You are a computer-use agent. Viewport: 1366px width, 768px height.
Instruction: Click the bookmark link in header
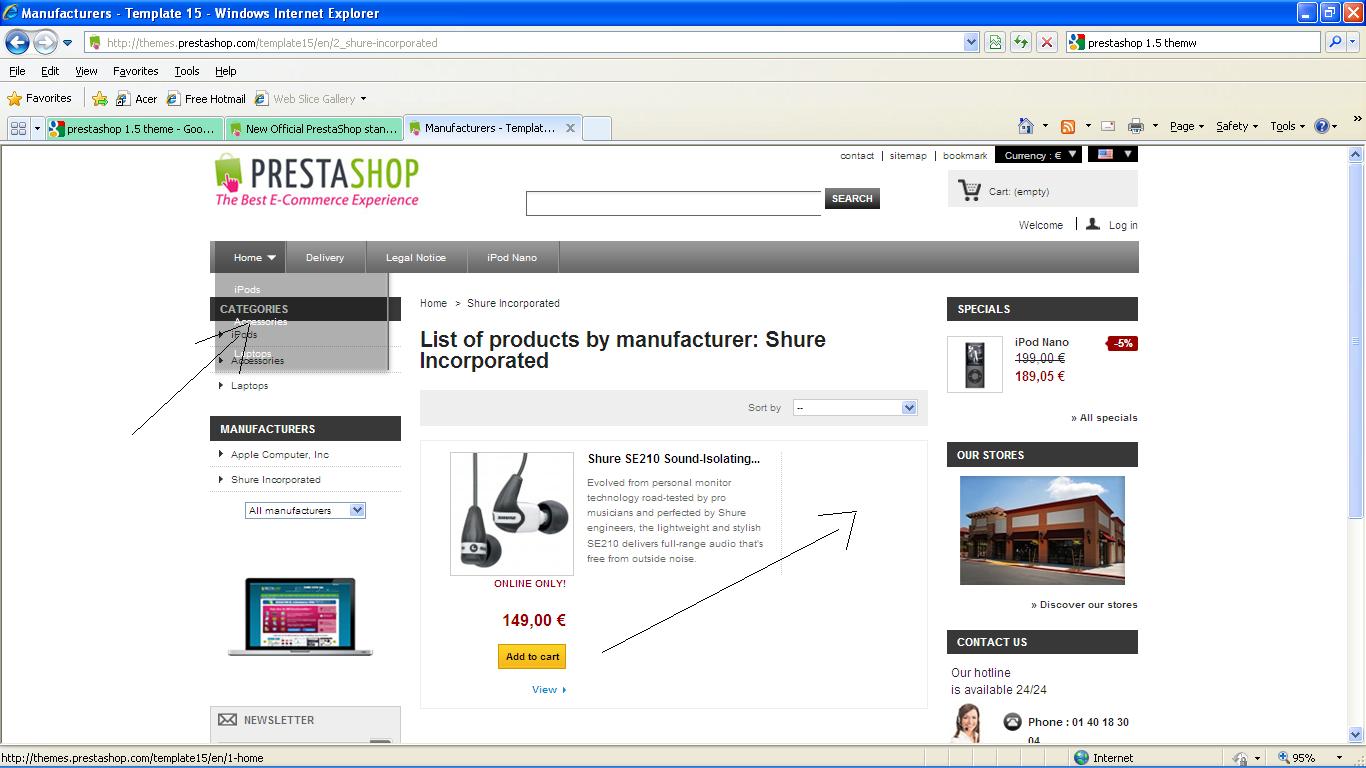click(x=965, y=155)
